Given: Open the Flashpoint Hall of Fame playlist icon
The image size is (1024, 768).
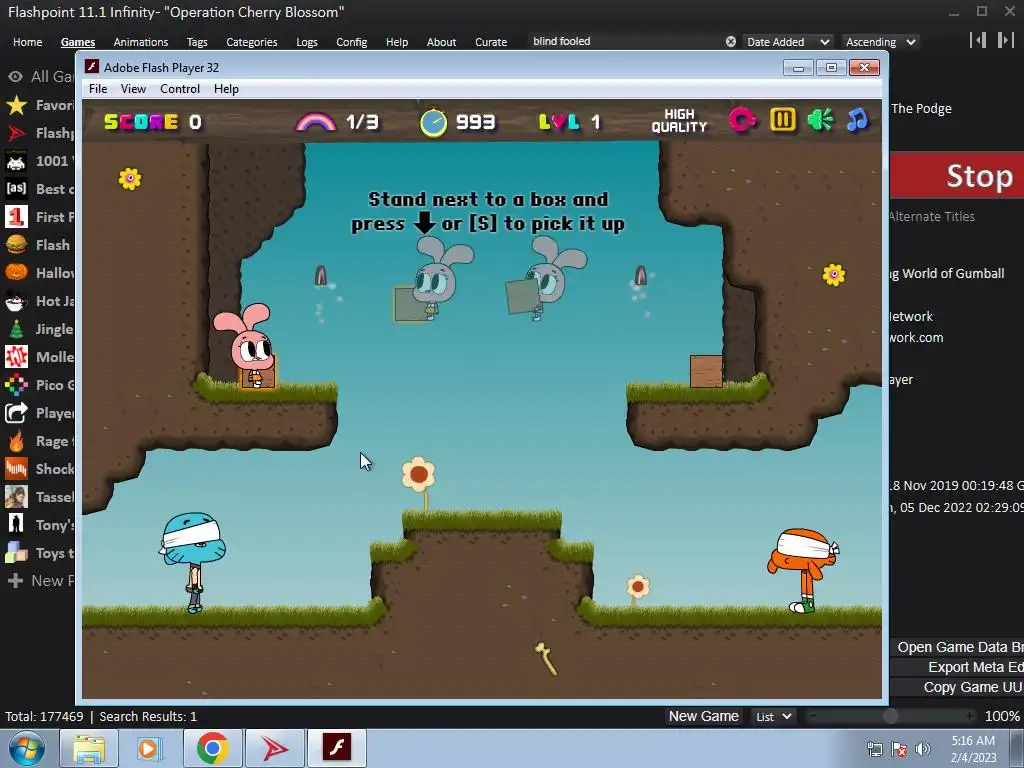Looking at the screenshot, I should (16, 133).
